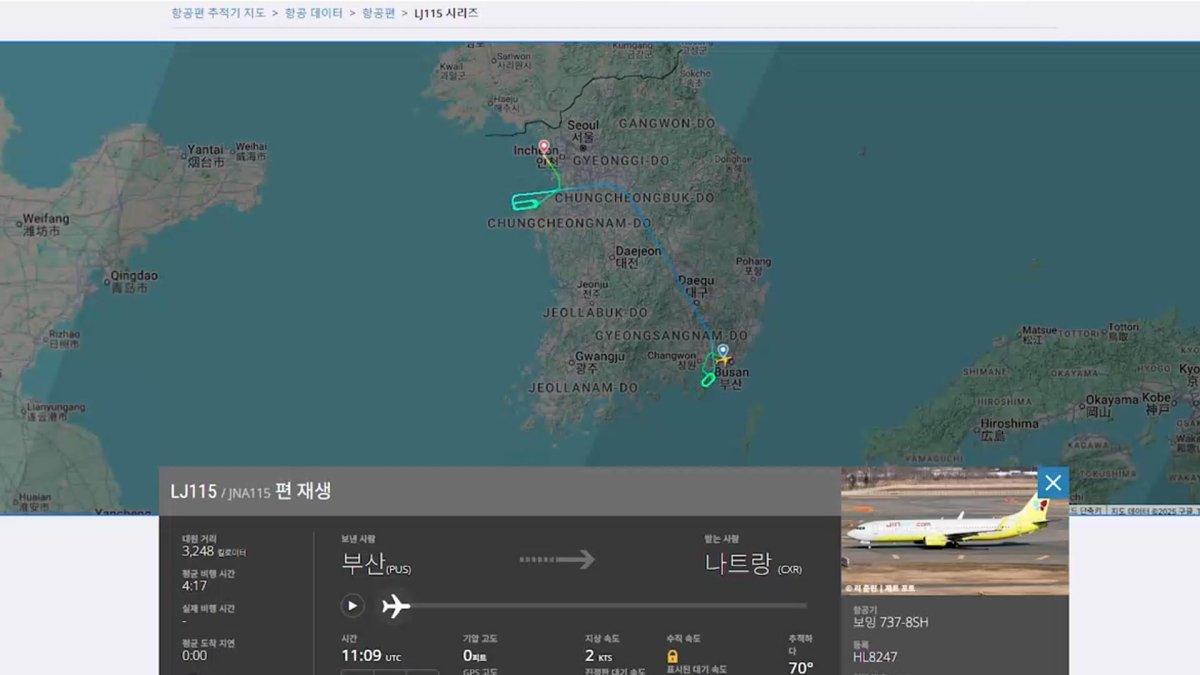
Task: Close the LJ115 playback panel
Action: (x=1052, y=483)
